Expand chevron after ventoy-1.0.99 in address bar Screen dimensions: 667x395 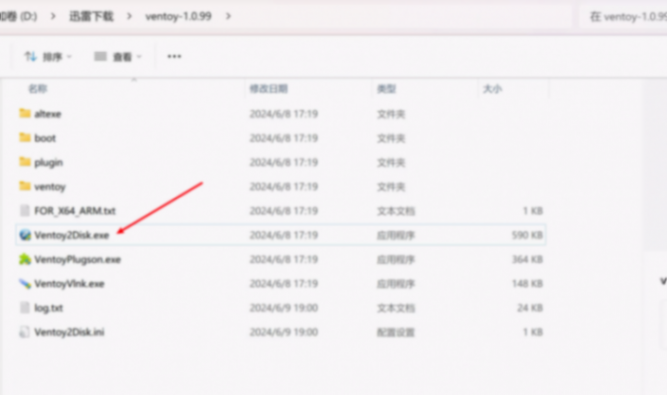point(228,16)
